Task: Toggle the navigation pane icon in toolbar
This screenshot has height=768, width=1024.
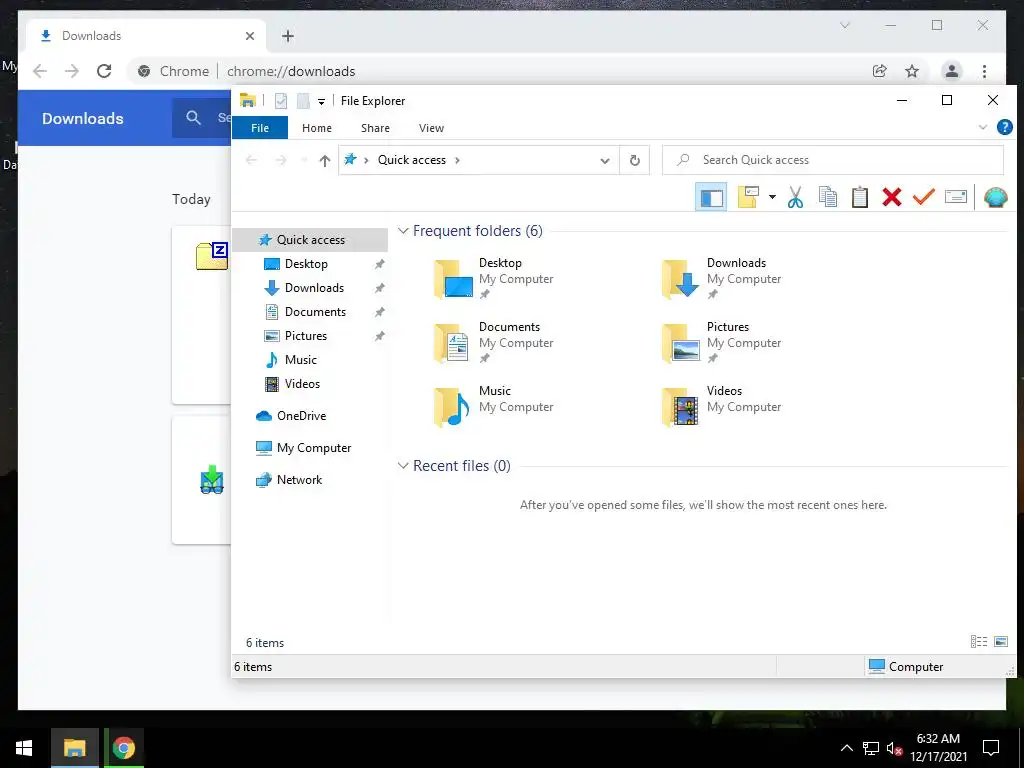Action: click(711, 197)
